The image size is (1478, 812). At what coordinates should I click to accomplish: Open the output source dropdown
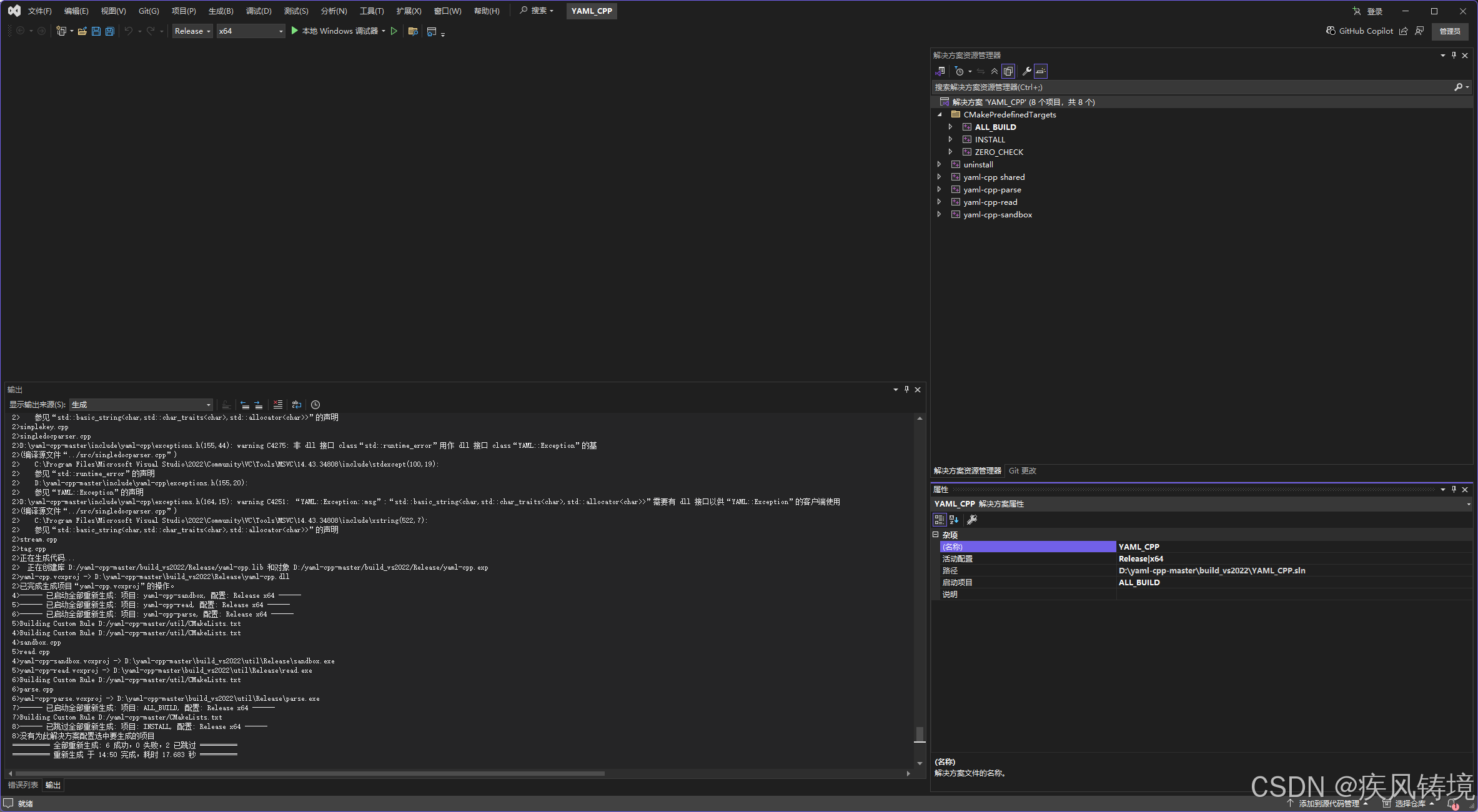coord(141,405)
